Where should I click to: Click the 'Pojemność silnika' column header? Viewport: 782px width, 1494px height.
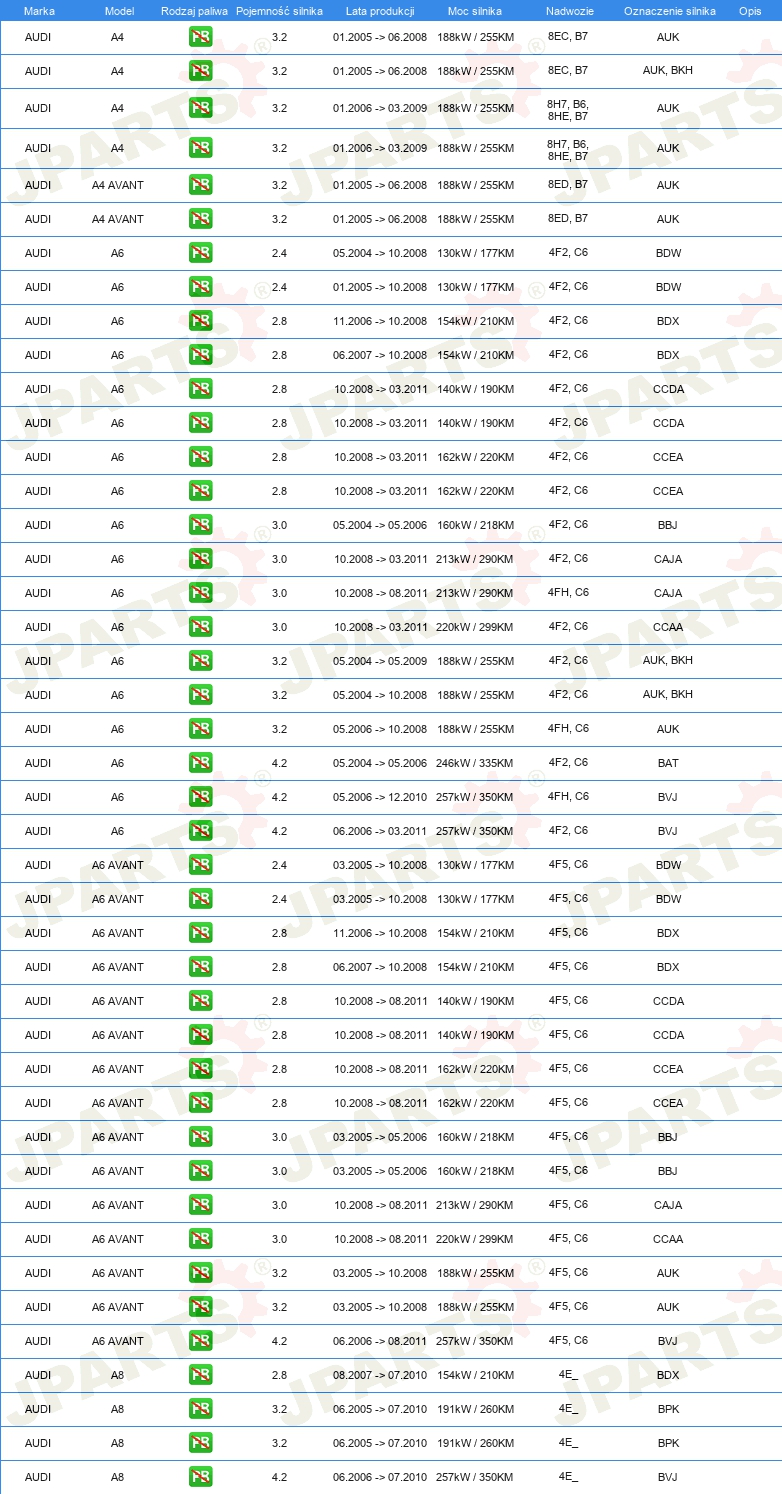279,11
